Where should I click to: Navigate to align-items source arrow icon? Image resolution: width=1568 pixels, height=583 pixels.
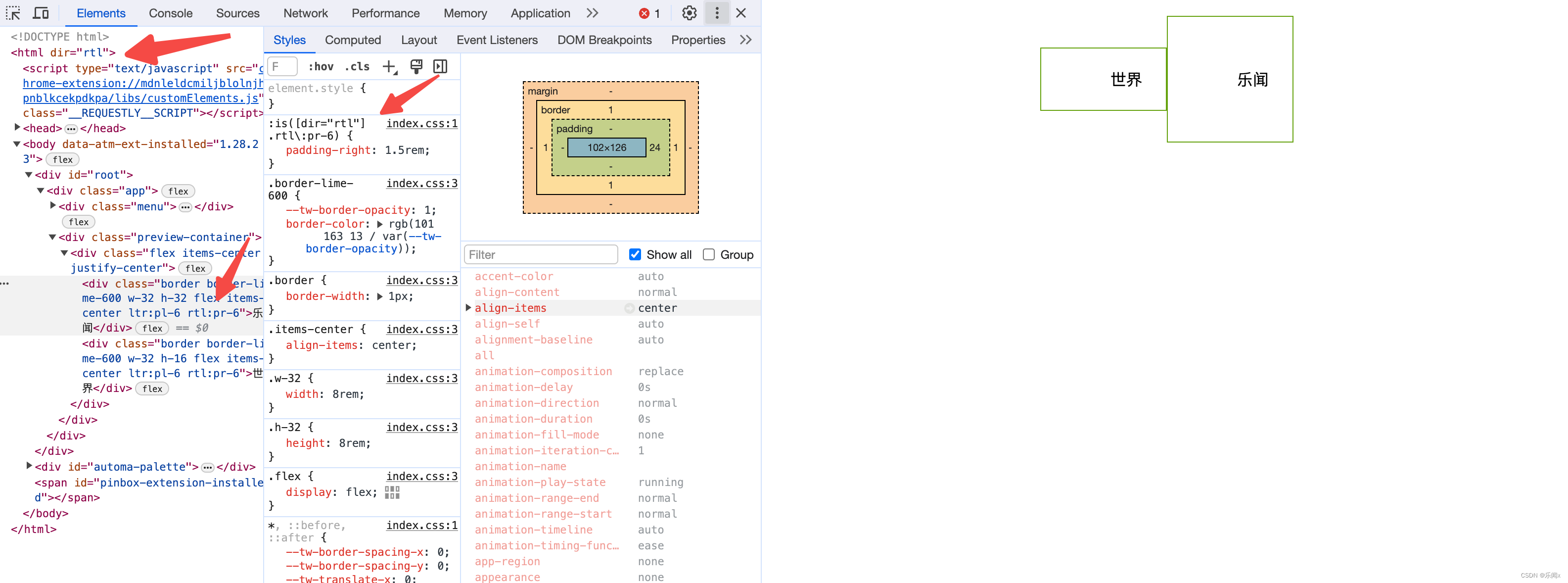coord(629,308)
